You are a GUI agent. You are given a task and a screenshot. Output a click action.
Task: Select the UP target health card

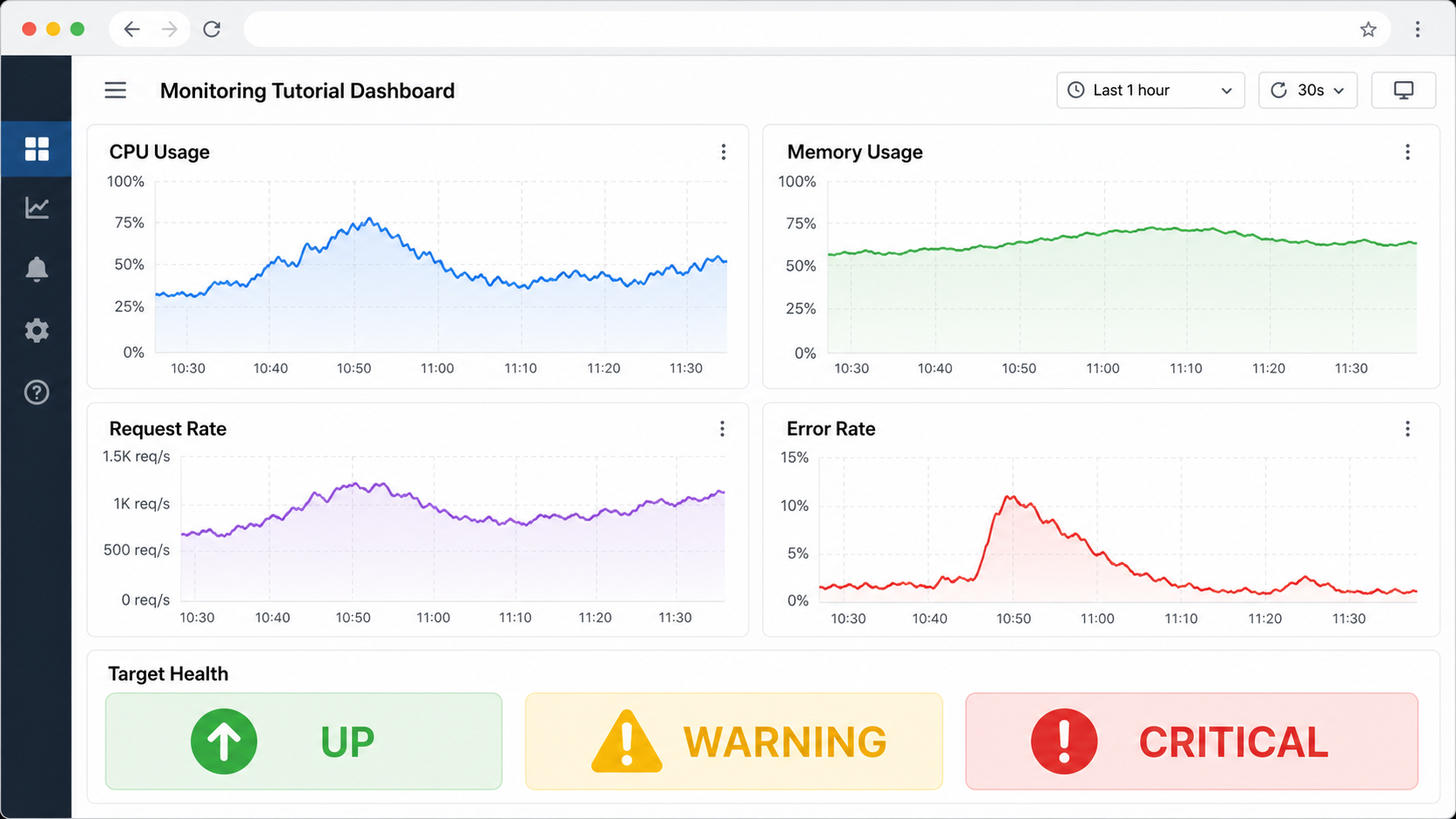point(304,742)
